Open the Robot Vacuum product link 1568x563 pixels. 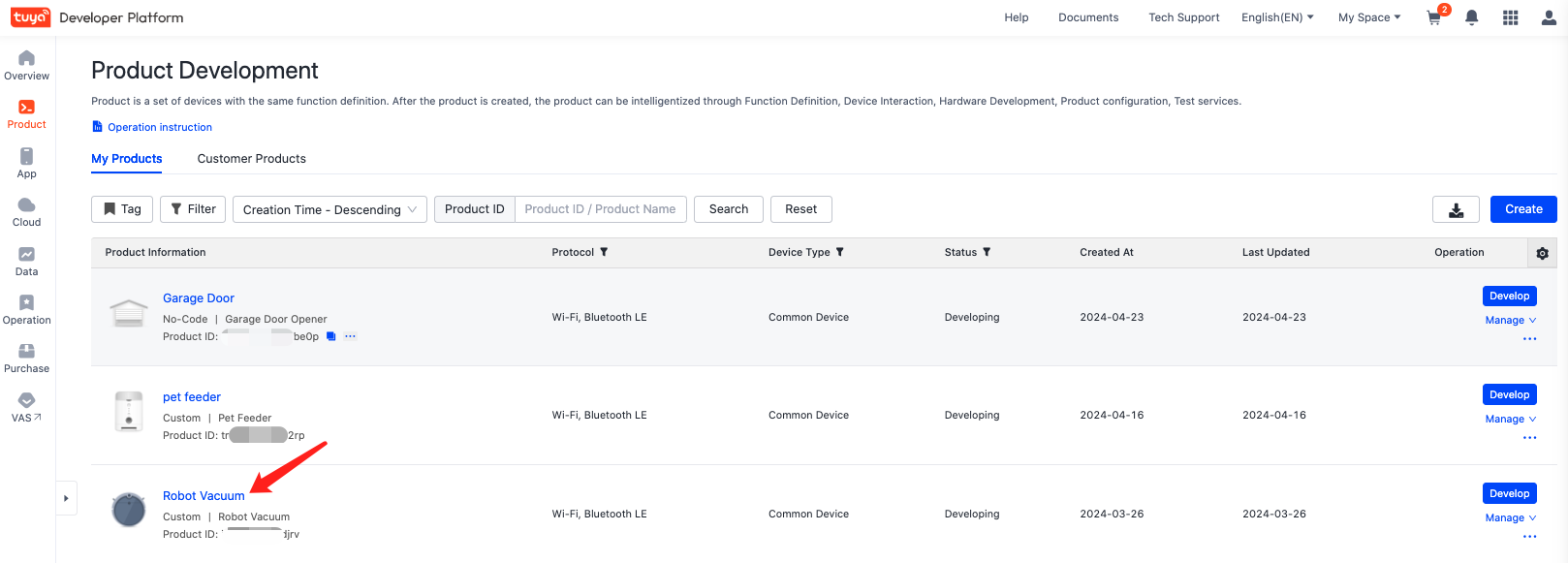coord(204,495)
